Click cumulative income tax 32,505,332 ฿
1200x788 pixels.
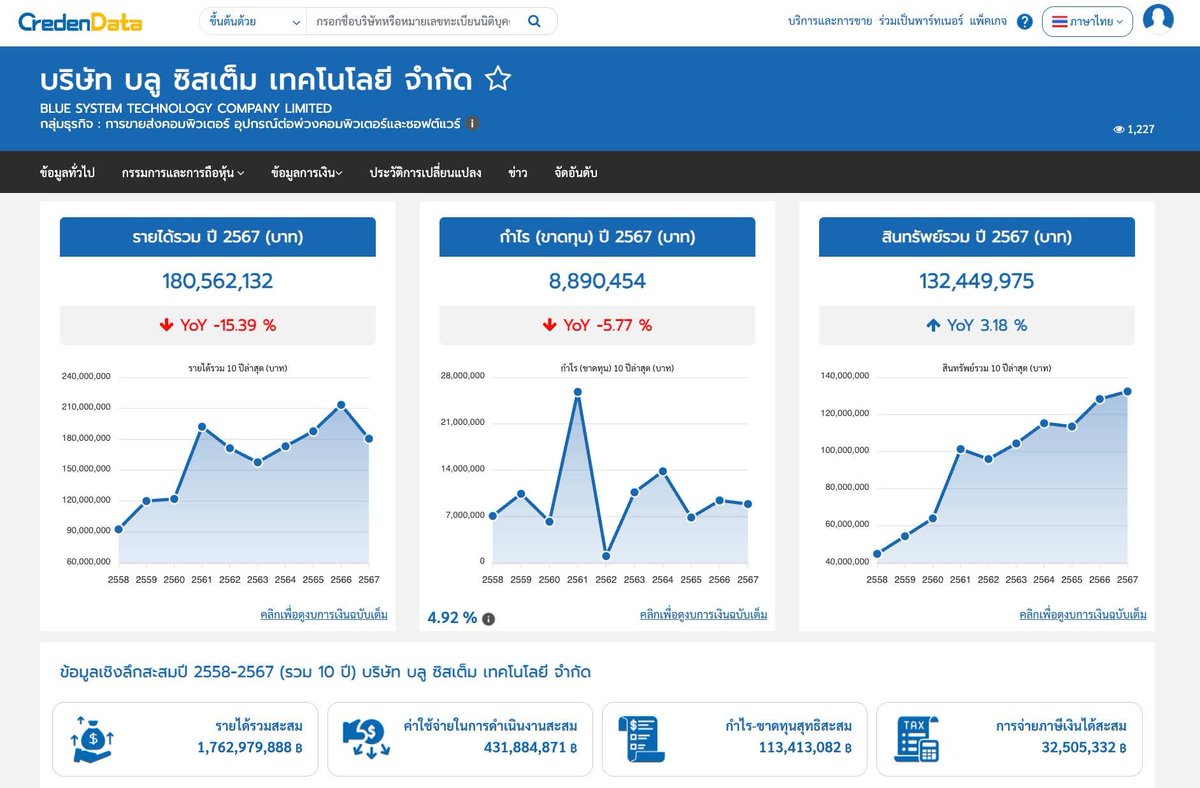tap(1084, 747)
